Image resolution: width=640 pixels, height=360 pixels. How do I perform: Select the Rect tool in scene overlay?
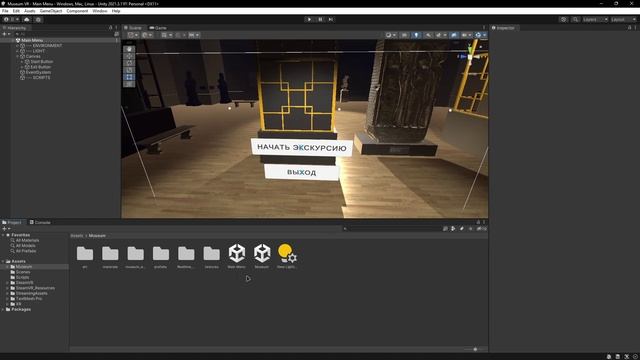[x=129, y=77]
